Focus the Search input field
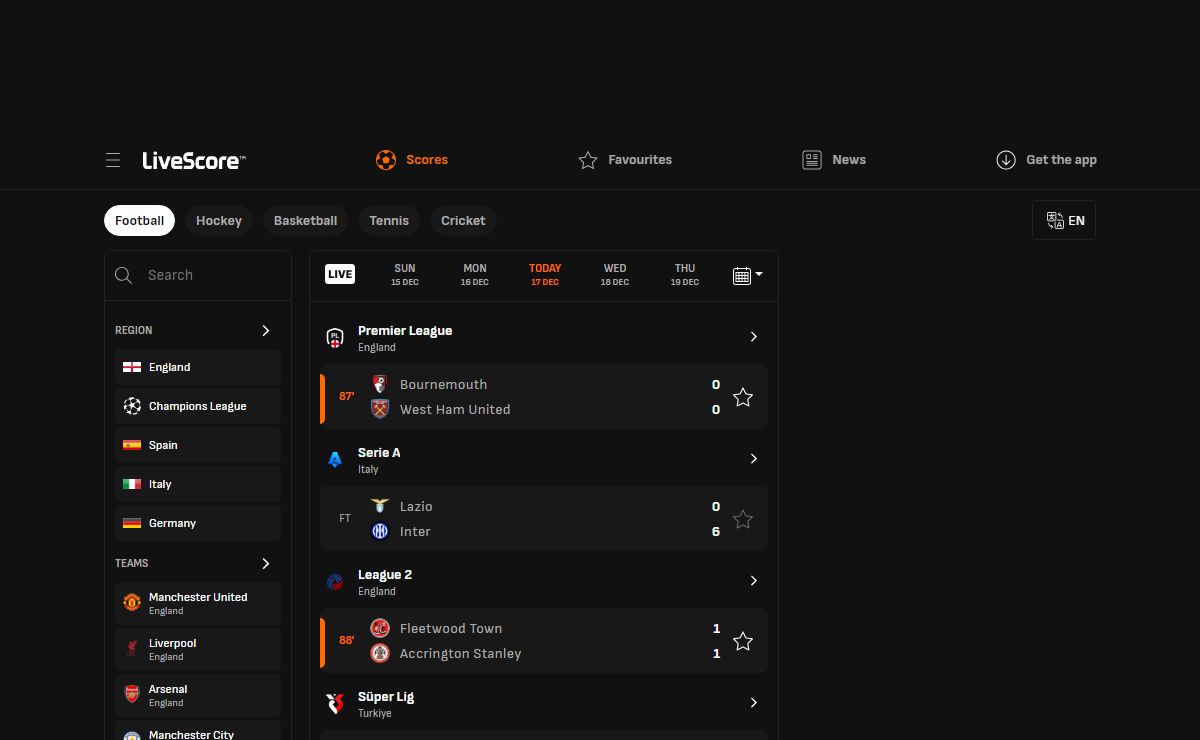This screenshot has height=740, width=1200. tap(198, 275)
